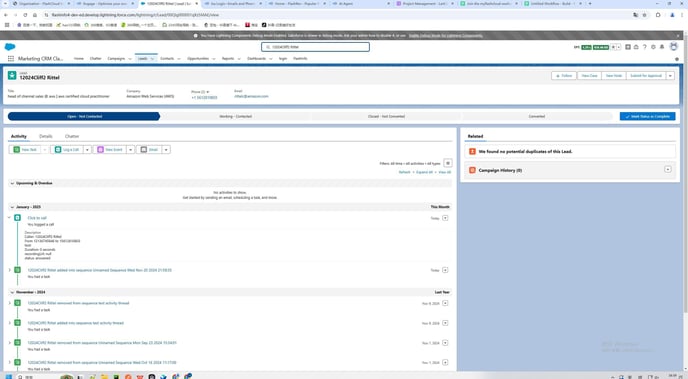Click the Expand All timeline link

(x=424, y=172)
